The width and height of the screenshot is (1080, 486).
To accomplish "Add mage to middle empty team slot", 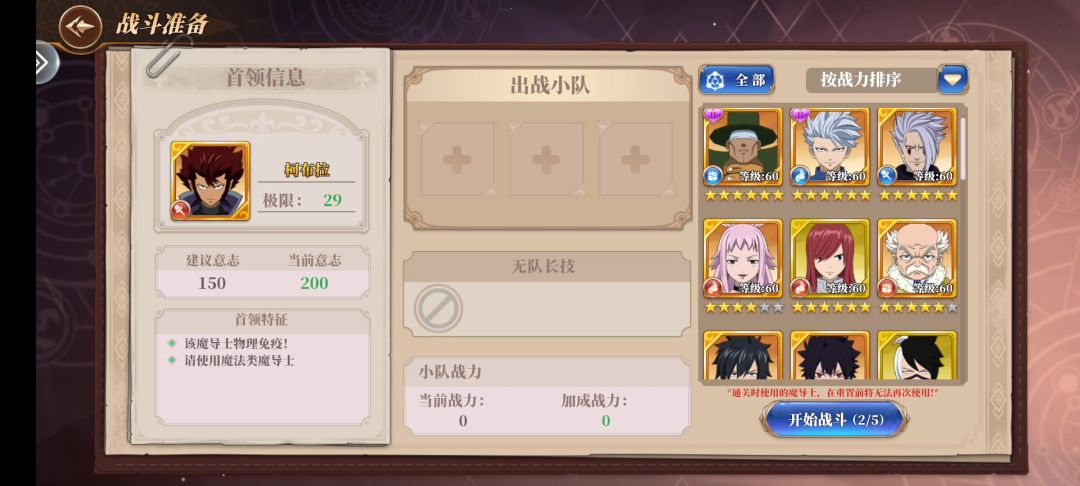I will 546,159.
